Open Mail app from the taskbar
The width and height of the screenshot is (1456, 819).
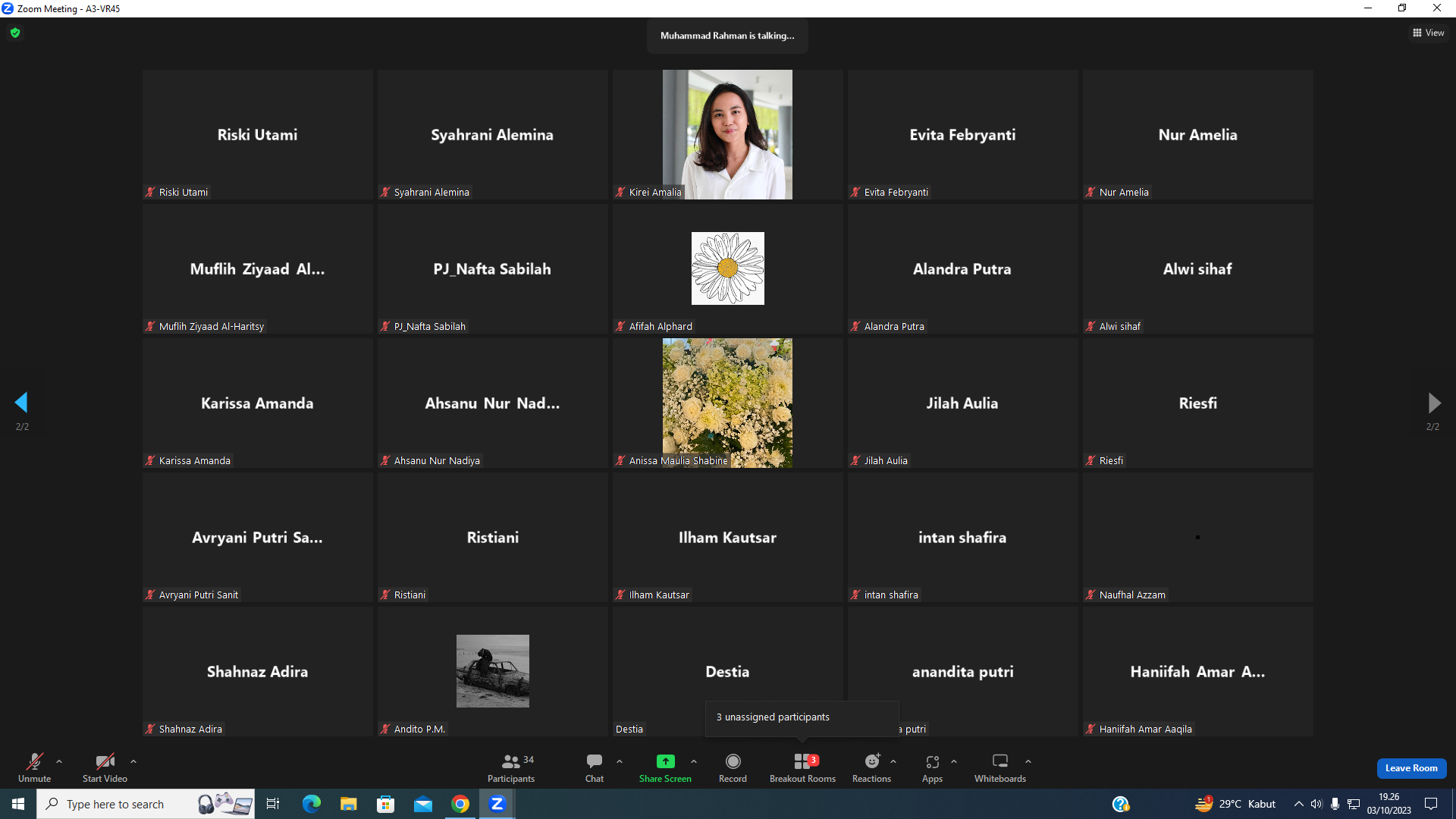[x=422, y=804]
